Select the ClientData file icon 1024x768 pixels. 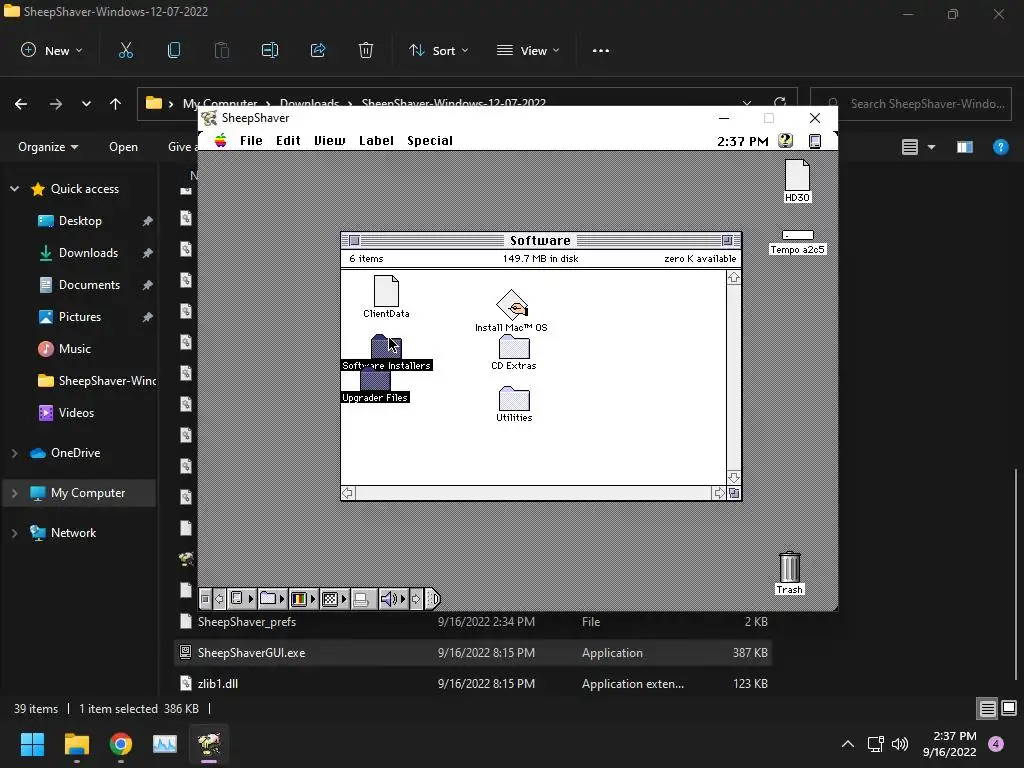pyautogui.click(x=386, y=291)
